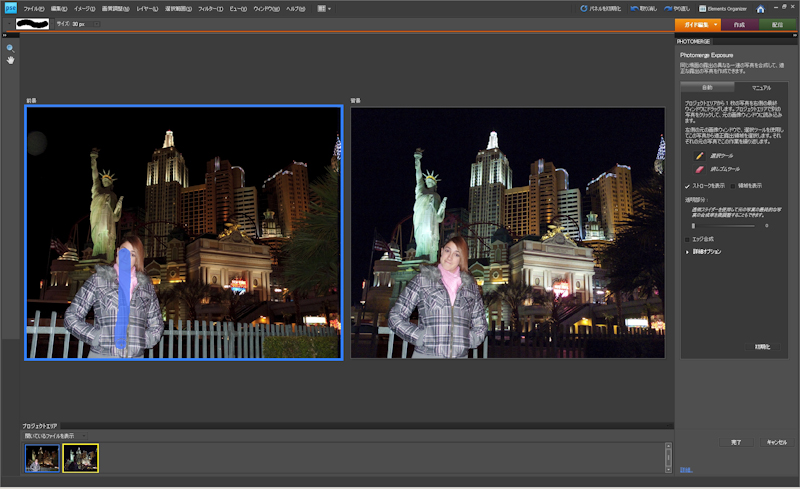Open Elements Organizer from the top bar

pos(721,8)
